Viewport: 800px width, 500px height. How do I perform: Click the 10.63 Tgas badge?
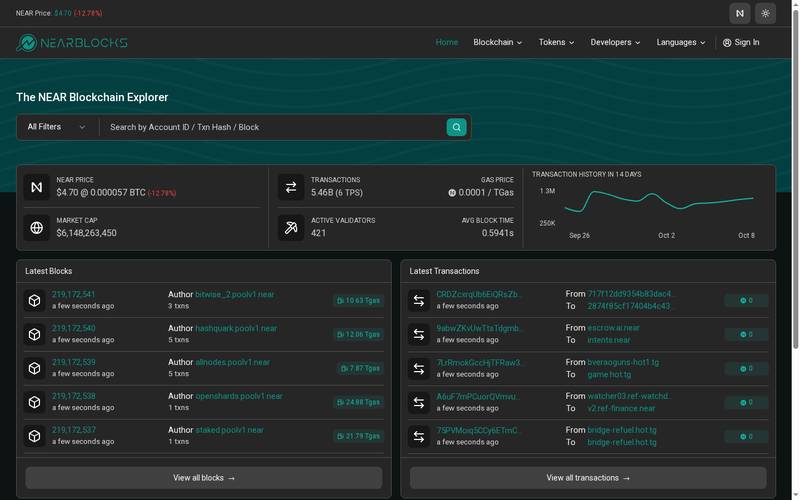point(358,301)
